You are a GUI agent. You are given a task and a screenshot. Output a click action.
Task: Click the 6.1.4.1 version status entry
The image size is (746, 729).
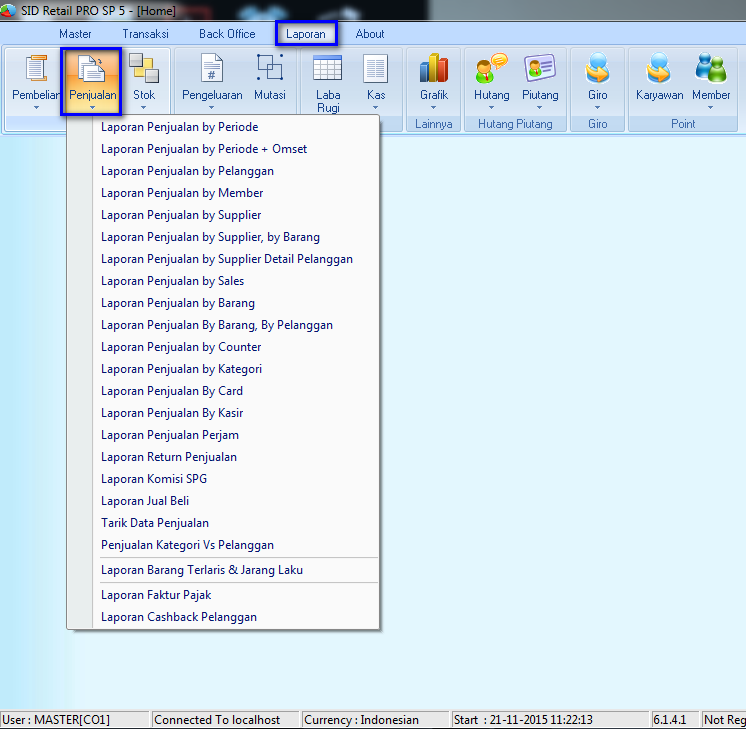coord(675,720)
